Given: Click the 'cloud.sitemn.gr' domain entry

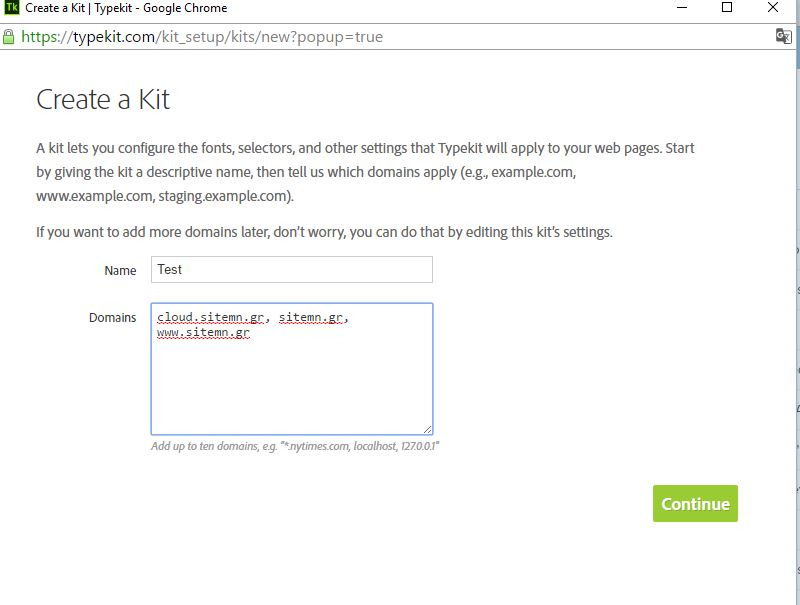Looking at the screenshot, I should tap(210, 317).
